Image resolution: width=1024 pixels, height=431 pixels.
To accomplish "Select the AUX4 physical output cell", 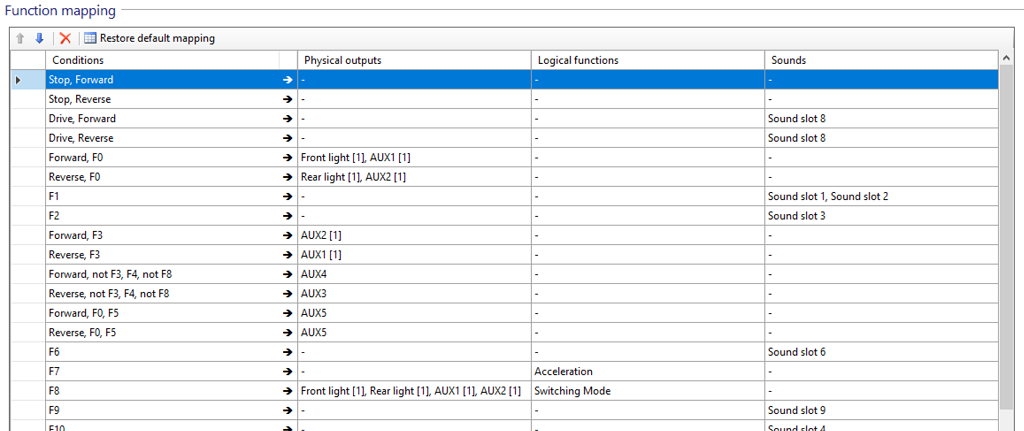I will 413,274.
